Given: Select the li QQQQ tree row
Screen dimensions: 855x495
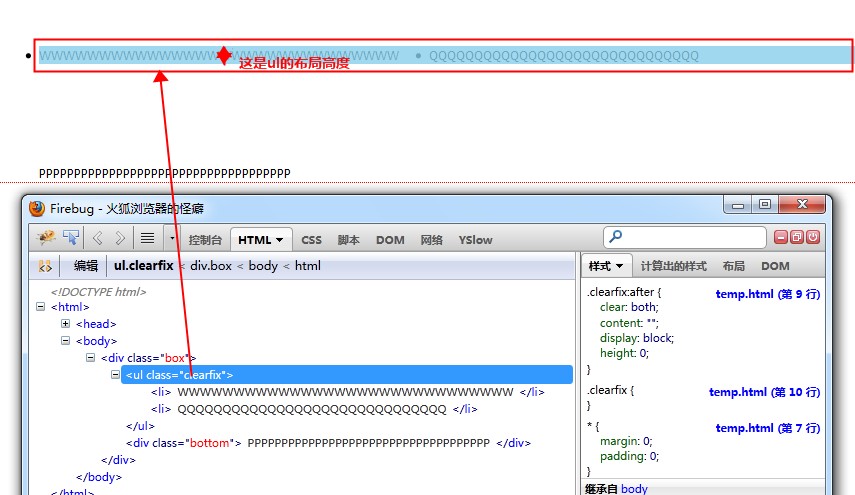Looking at the screenshot, I should click(314, 409).
